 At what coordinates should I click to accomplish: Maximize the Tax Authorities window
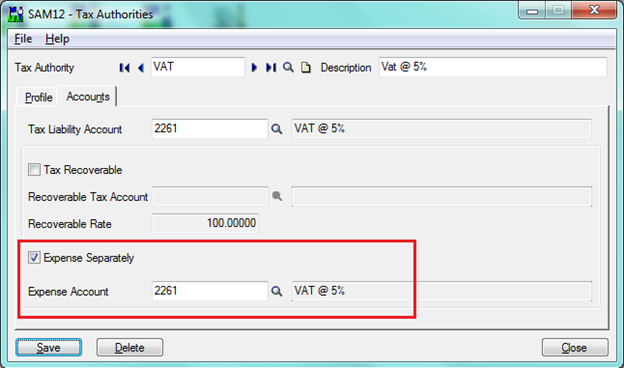point(558,10)
